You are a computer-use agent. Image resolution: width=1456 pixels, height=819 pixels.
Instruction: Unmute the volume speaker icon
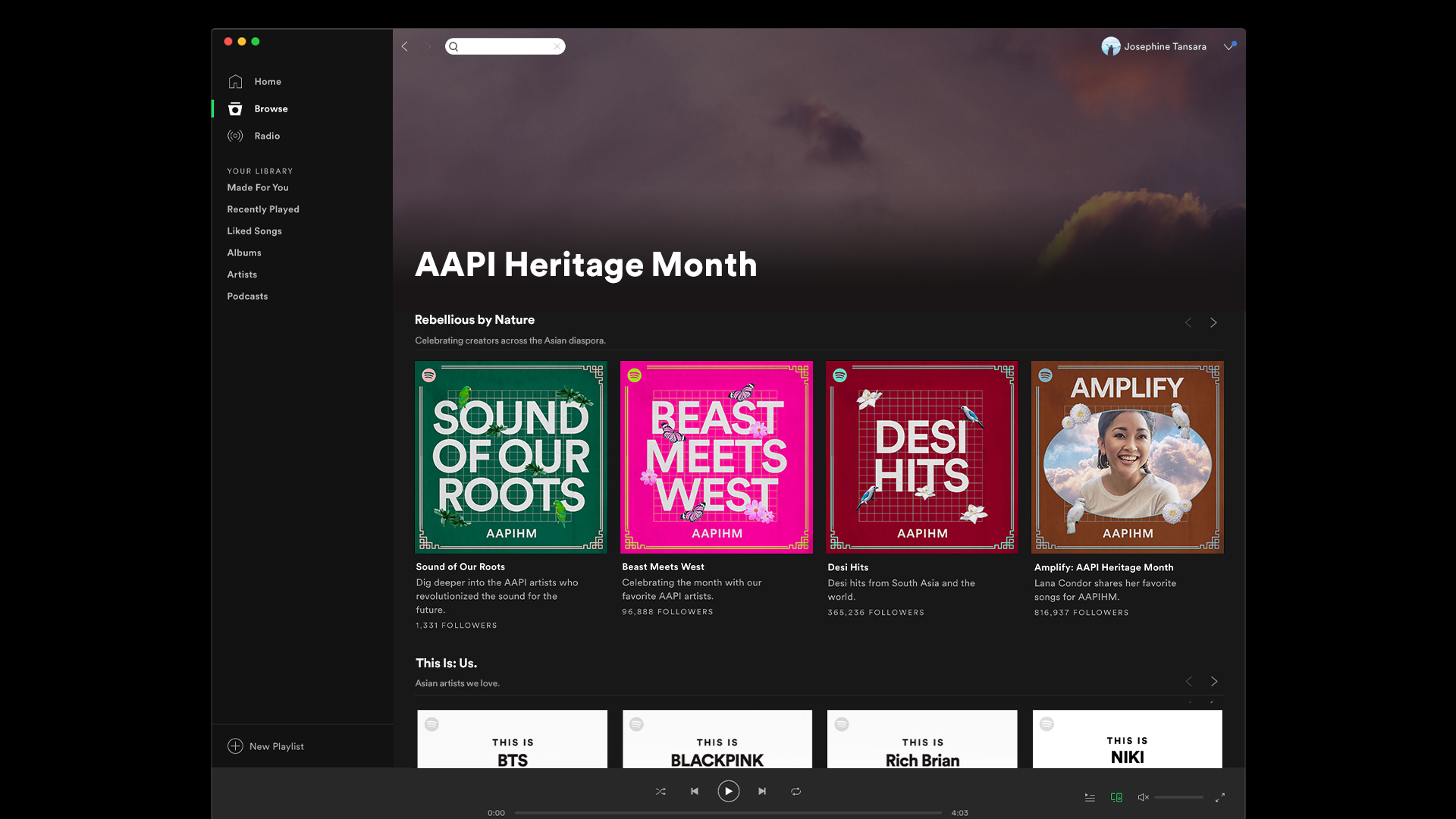pos(1143,797)
